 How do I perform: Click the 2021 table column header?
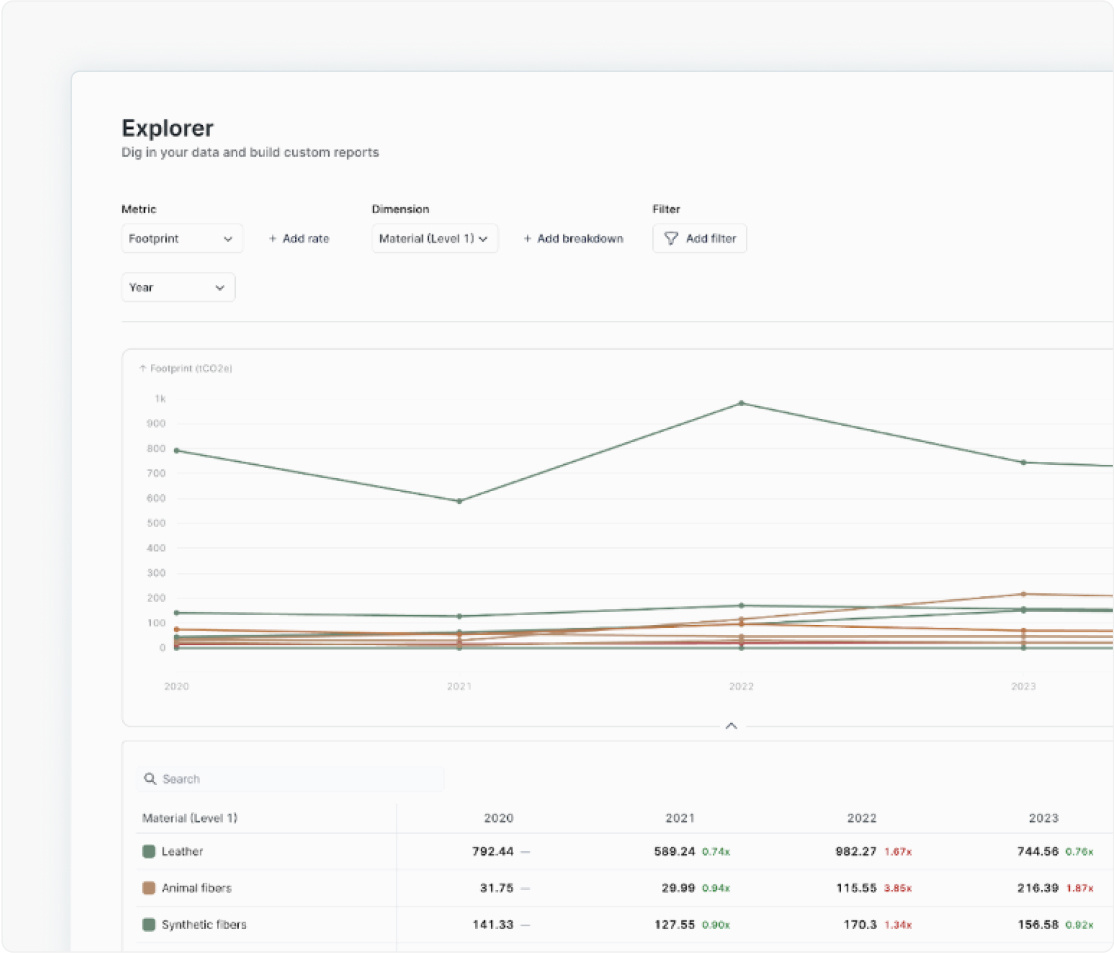(x=680, y=818)
